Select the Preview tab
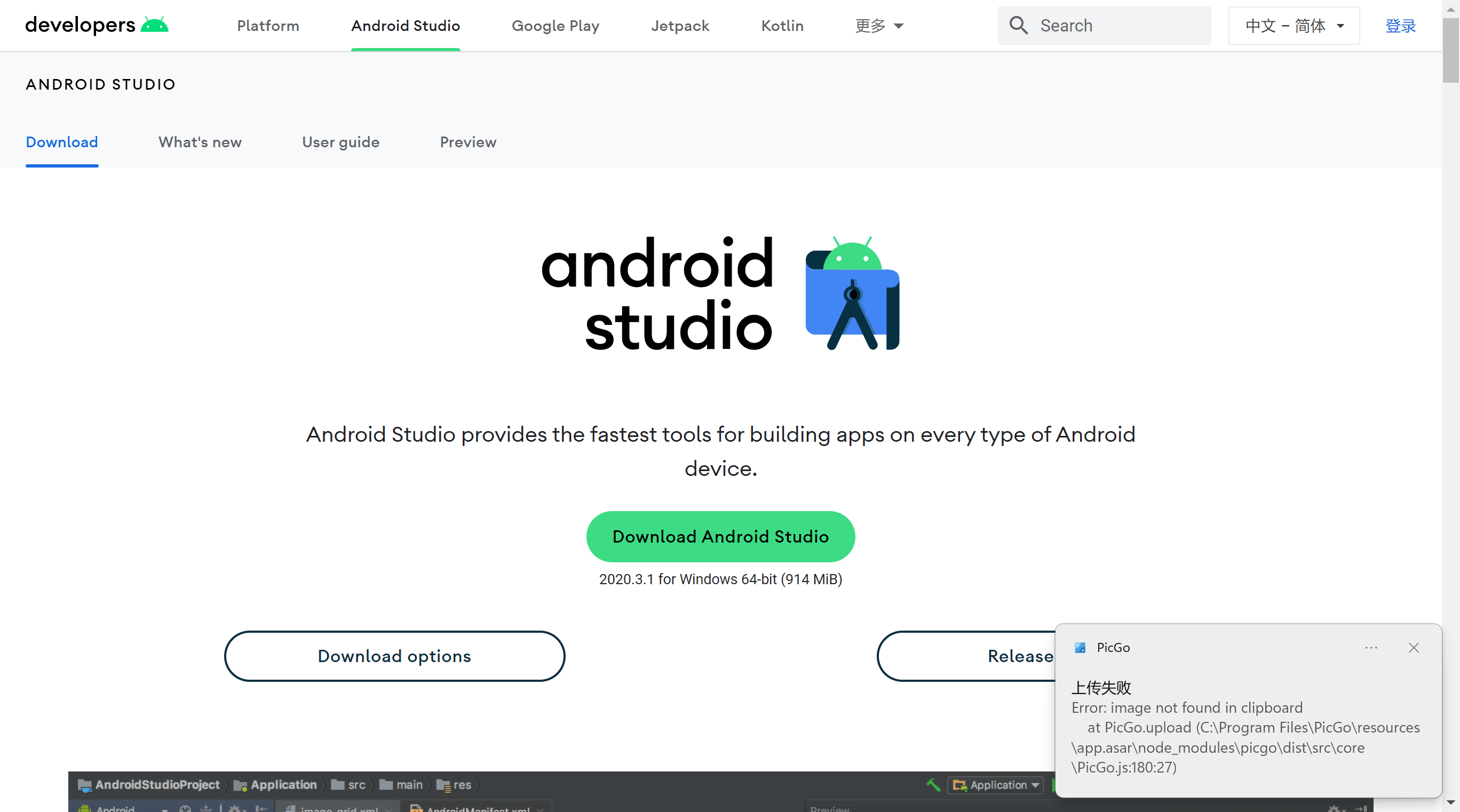 [467, 142]
